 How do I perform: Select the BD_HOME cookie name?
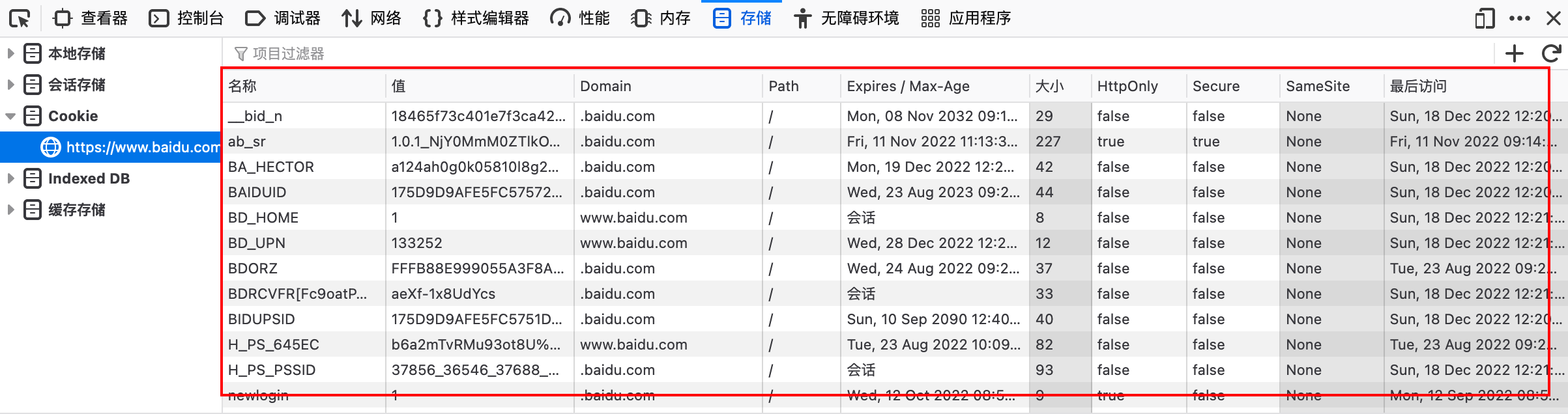263,217
